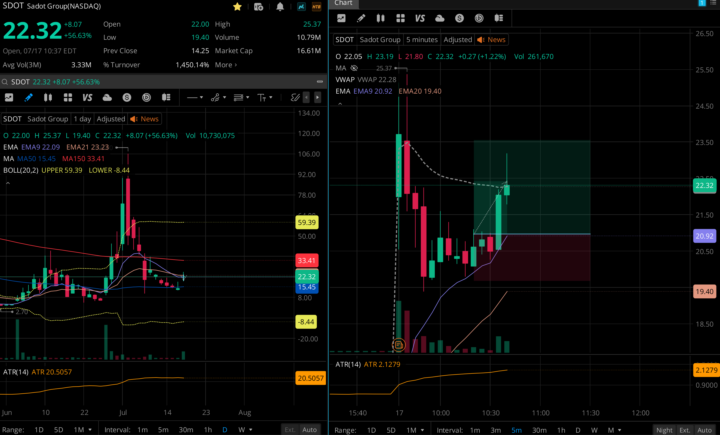This screenshot has height=435, width=720.
Task: Click the drawing toolbar right arrow
Action: (317, 97)
